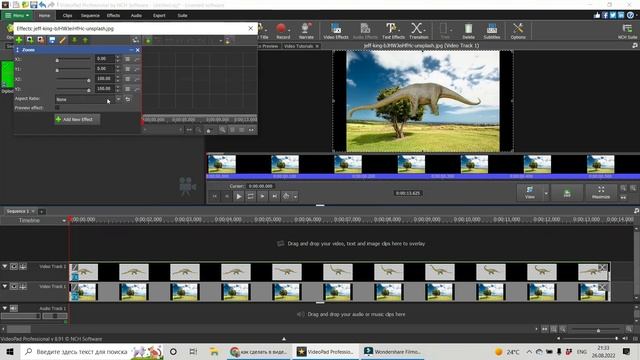Screen dimensions: 640x360
Task: Collapse Video Track 1 with its triangle
Action: click(5, 286)
